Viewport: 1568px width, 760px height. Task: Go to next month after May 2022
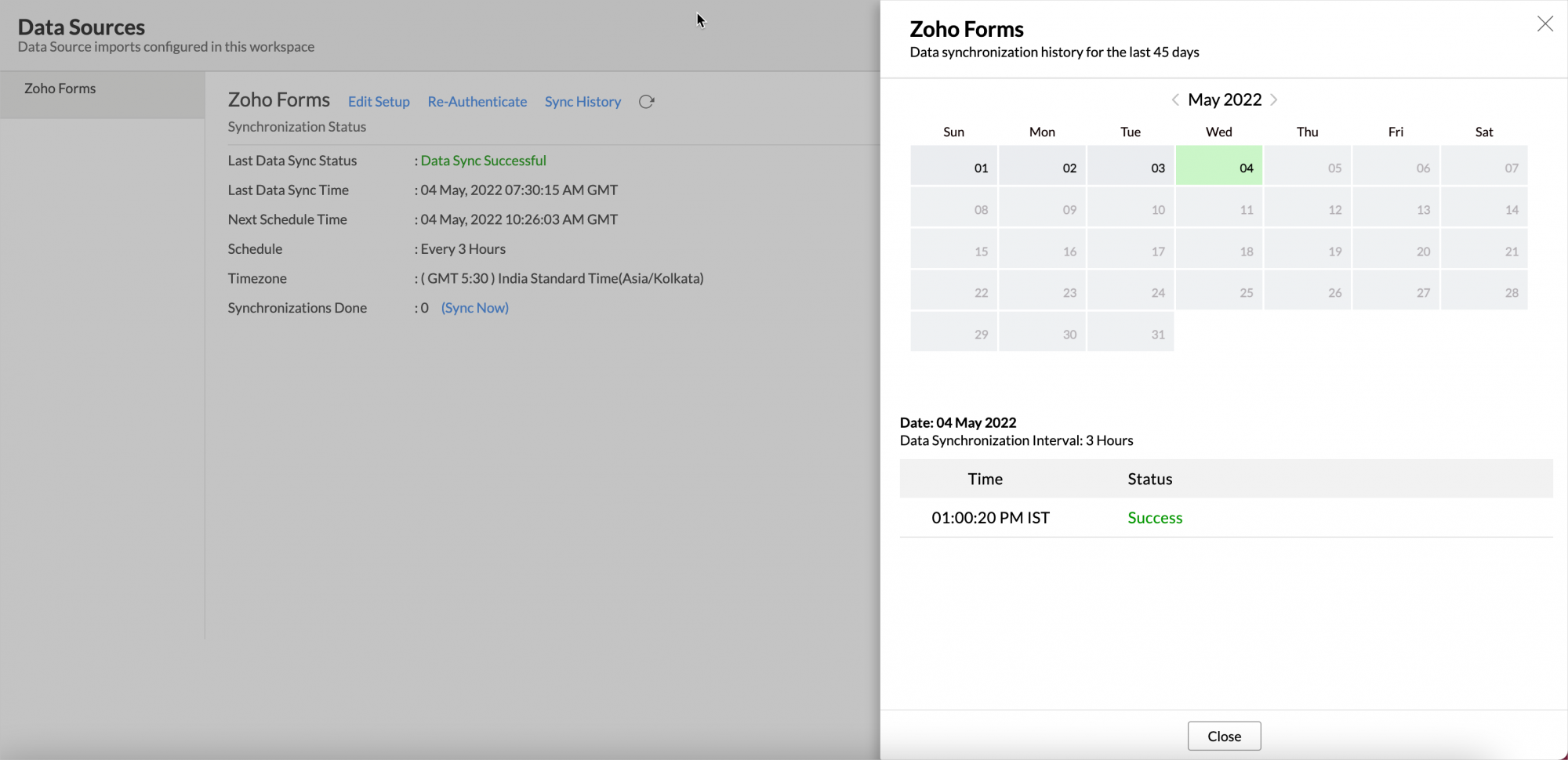[1274, 100]
